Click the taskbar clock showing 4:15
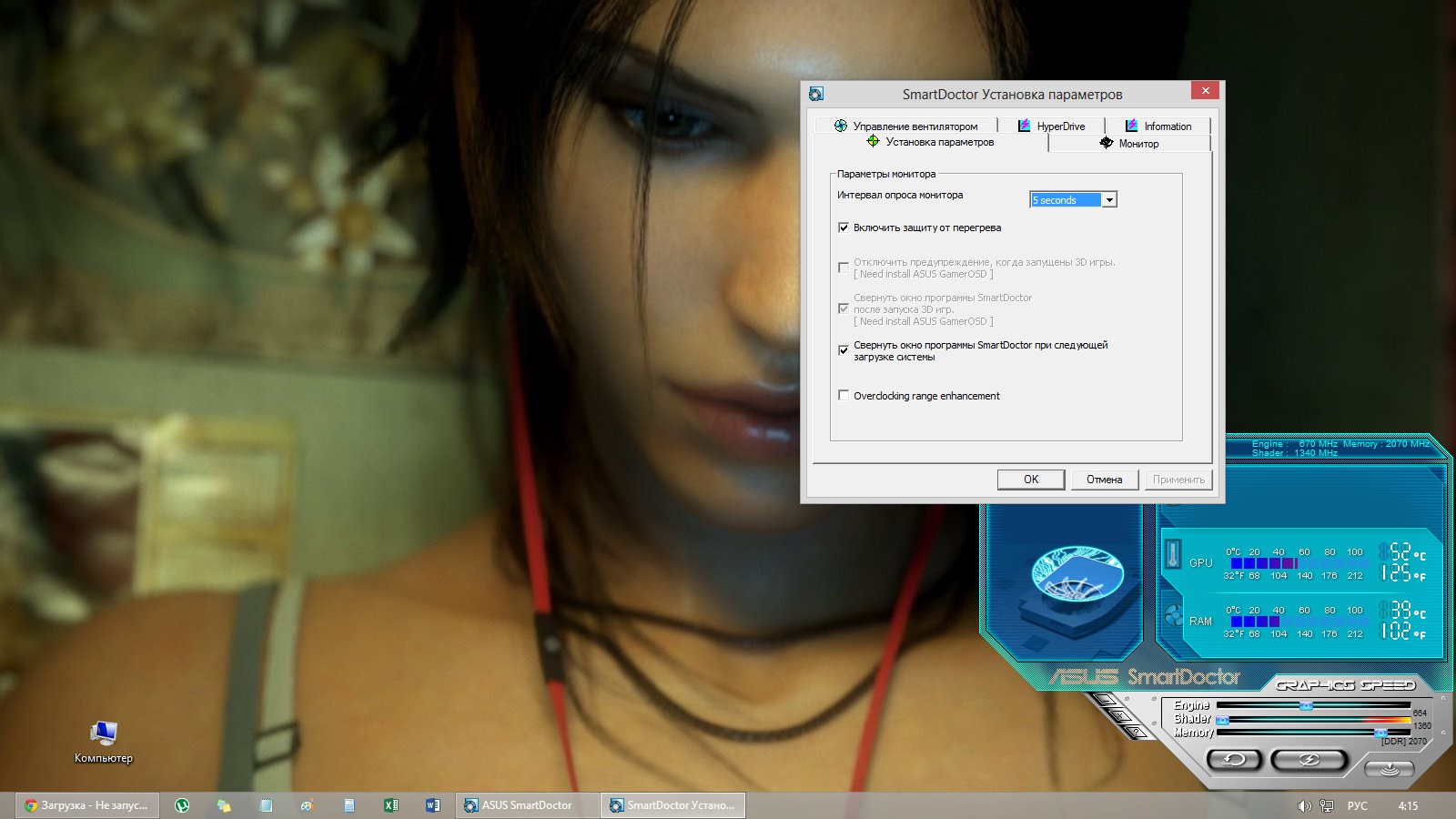 1408,805
